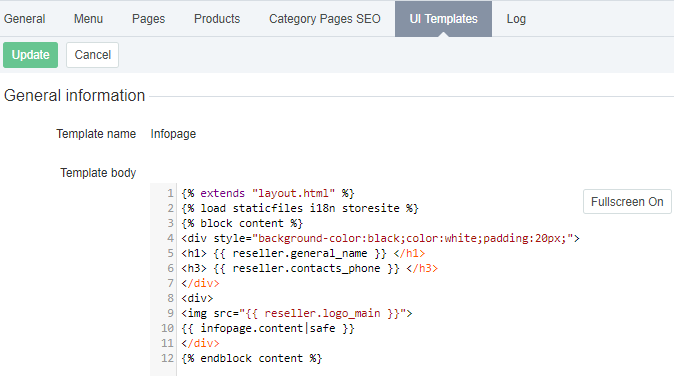
Task: Click the endblock content code line
Action: [251, 358]
